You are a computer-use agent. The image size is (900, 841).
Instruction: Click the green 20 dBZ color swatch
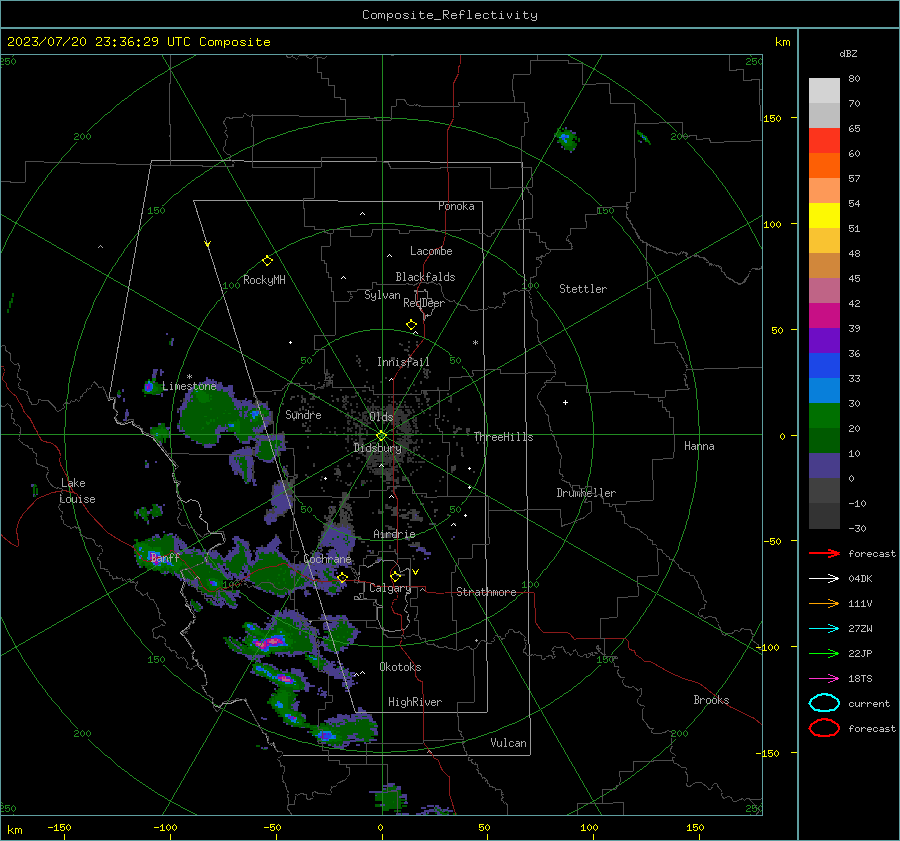coord(824,416)
